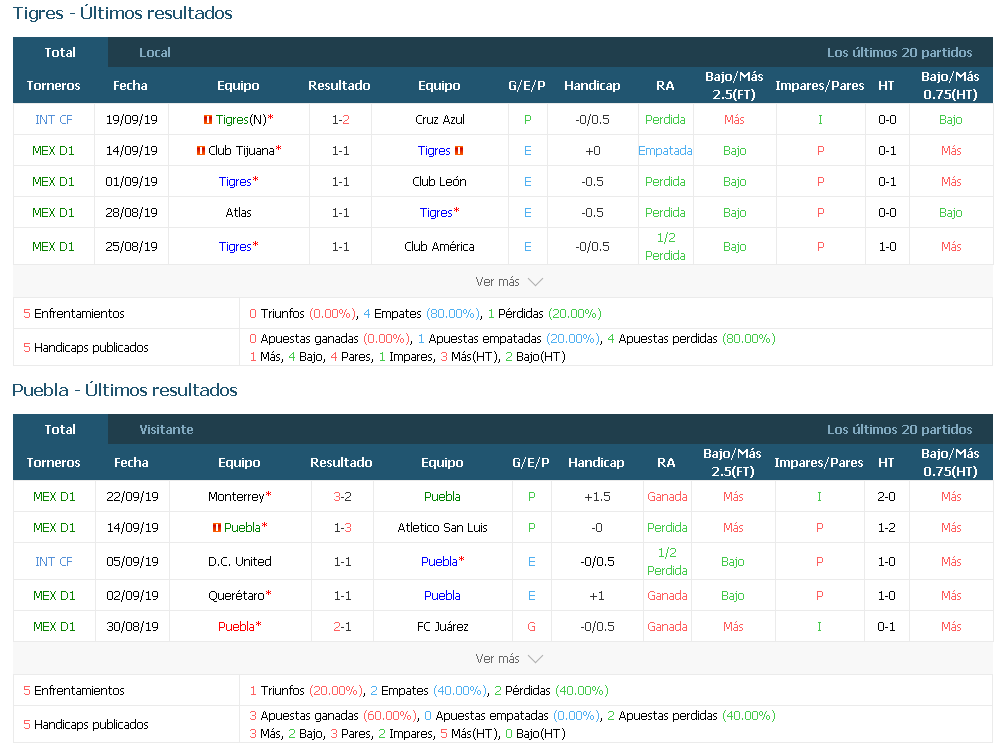Click the 1-1 result against Club León
This screenshot has width=1006, height=751.
[x=341, y=181]
